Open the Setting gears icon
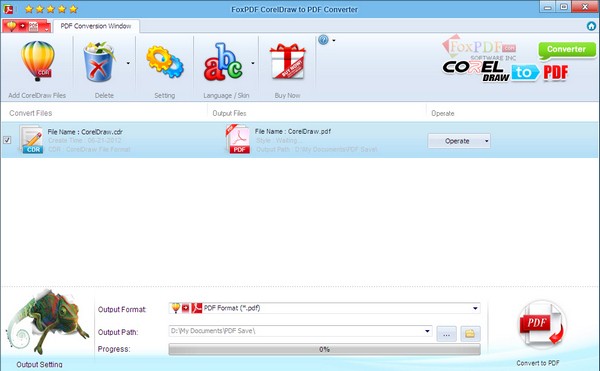Viewport: 600px width, 371px height. click(165, 61)
